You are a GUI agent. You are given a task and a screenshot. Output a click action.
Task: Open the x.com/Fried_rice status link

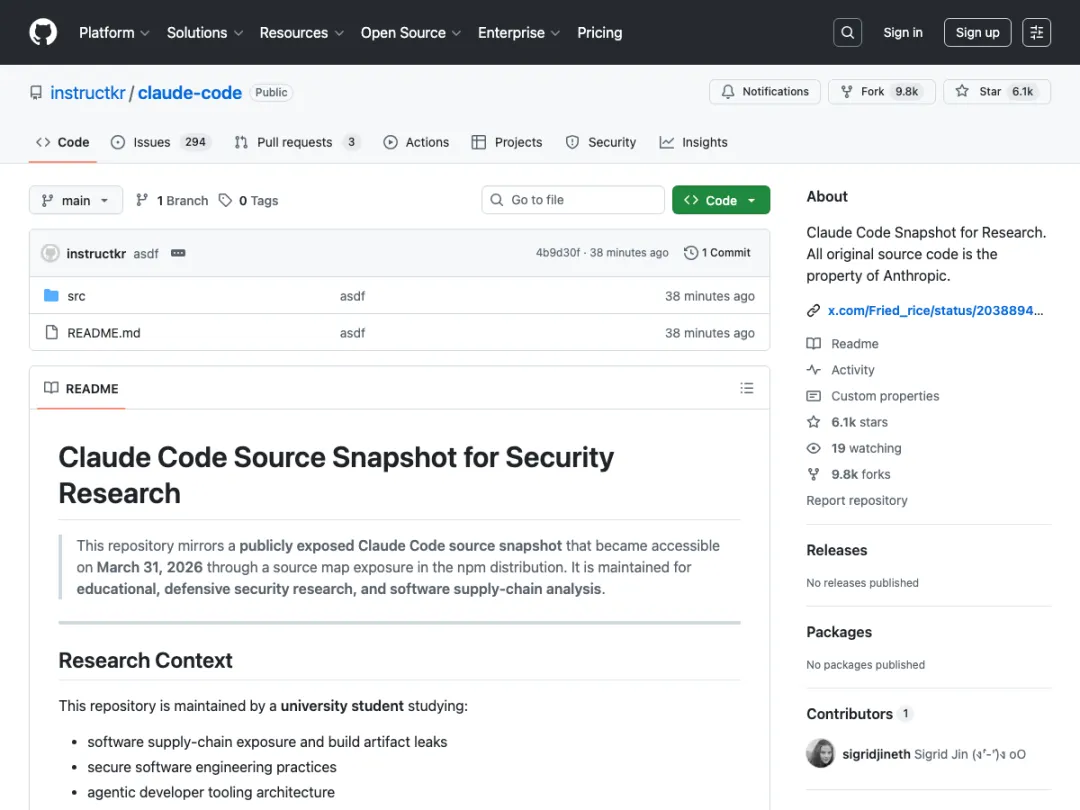click(935, 311)
